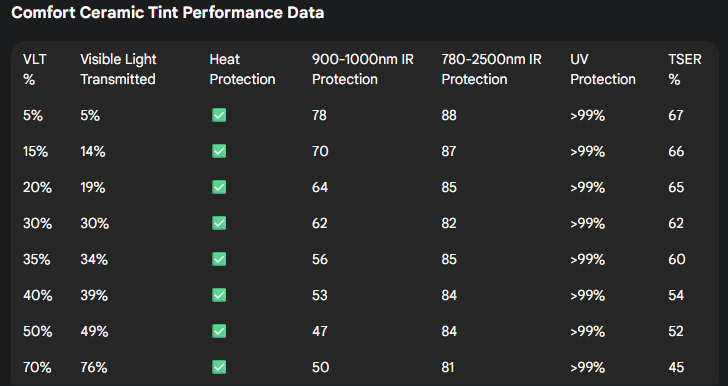Click the green checkmark in the 20% row
The width and height of the screenshot is (728, 386).
click(x=219, y=187)
